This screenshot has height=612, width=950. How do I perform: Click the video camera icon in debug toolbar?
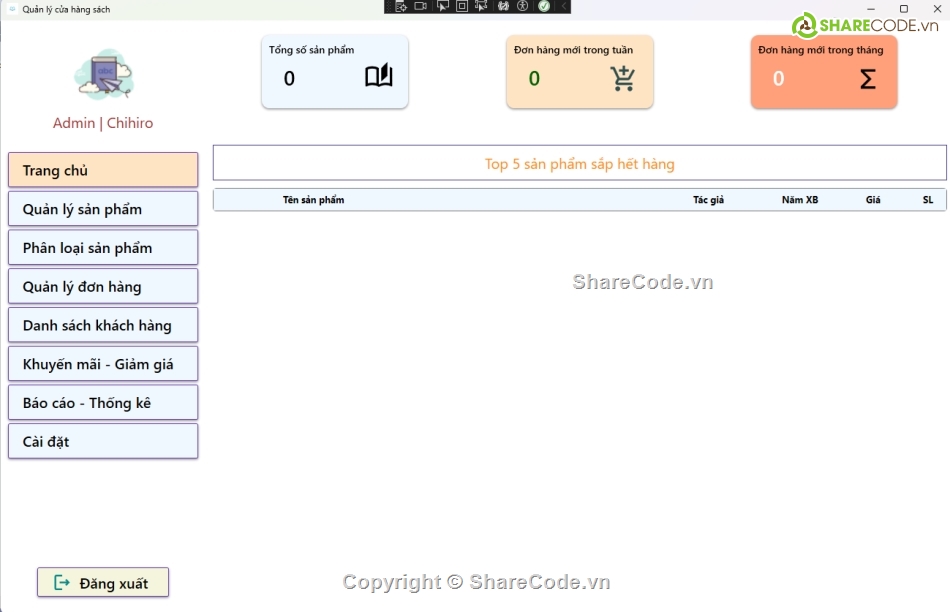pos(421,6)
